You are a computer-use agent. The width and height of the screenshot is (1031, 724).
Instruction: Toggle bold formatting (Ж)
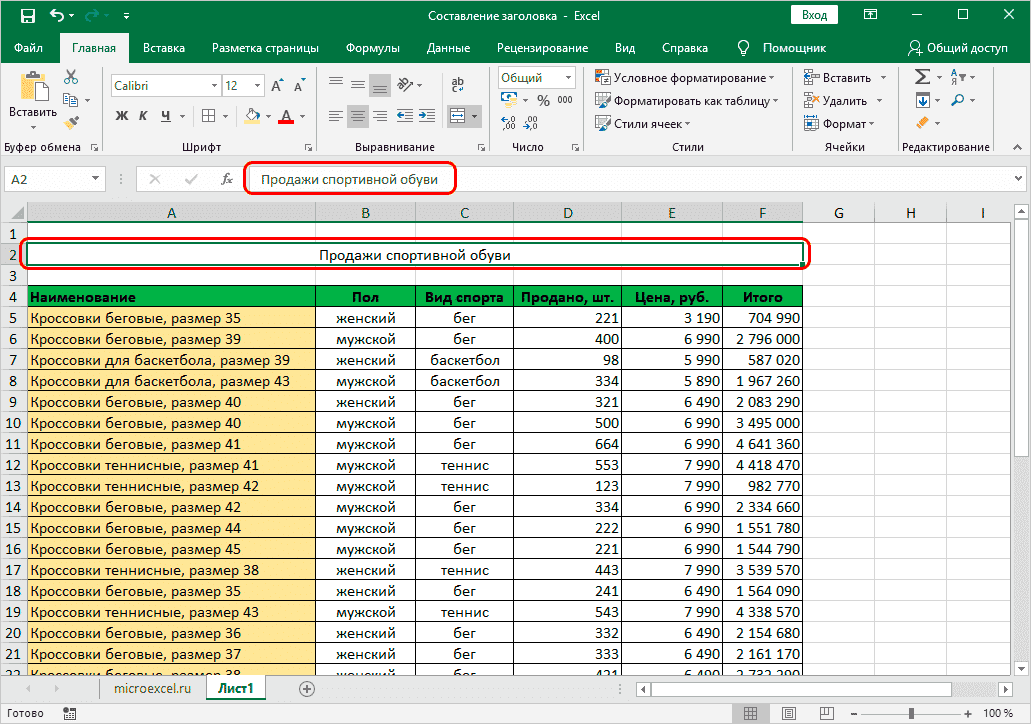pyautogui.click(x=122, y=116)
